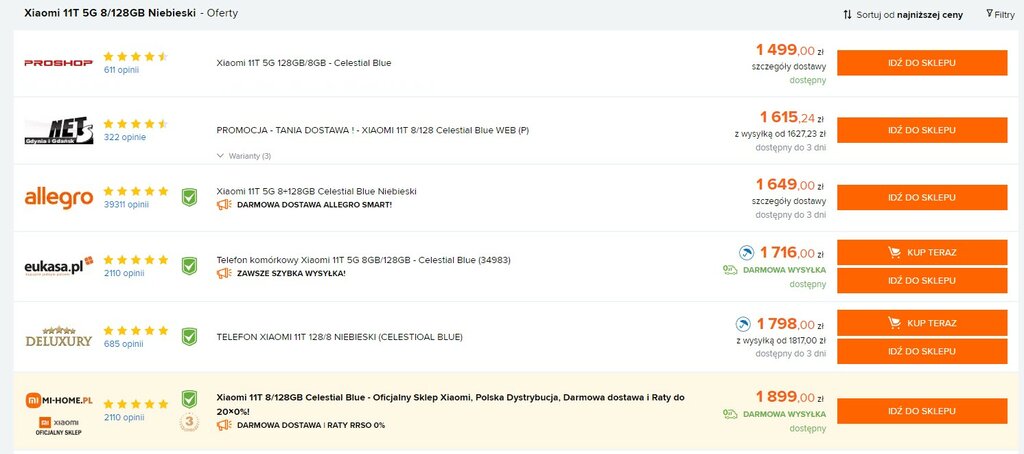1024x454 pixels.
Task: Open 39311 opinii reviews link
Action: coord(126,204)
